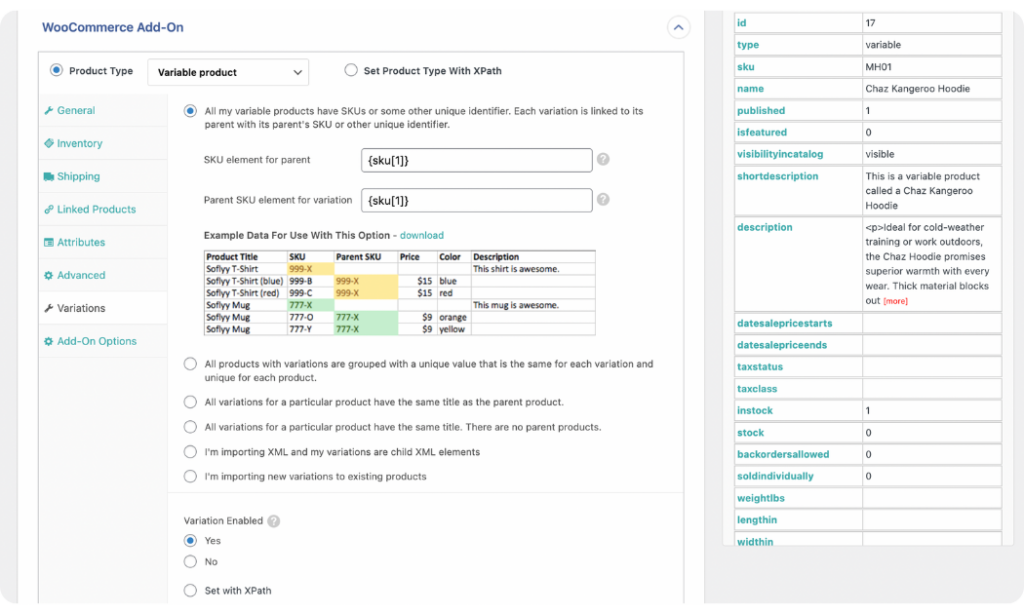Select importing new variations to existing products
This screenshot has height=614, width=1024.
point(190,476)
